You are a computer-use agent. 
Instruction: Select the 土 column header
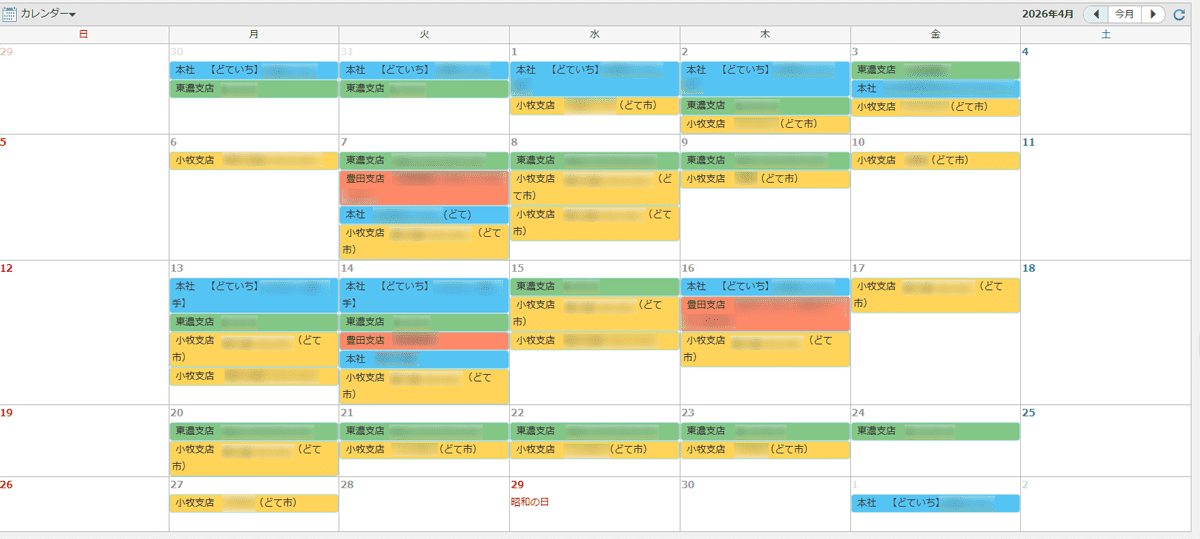tap(1105, 34)
